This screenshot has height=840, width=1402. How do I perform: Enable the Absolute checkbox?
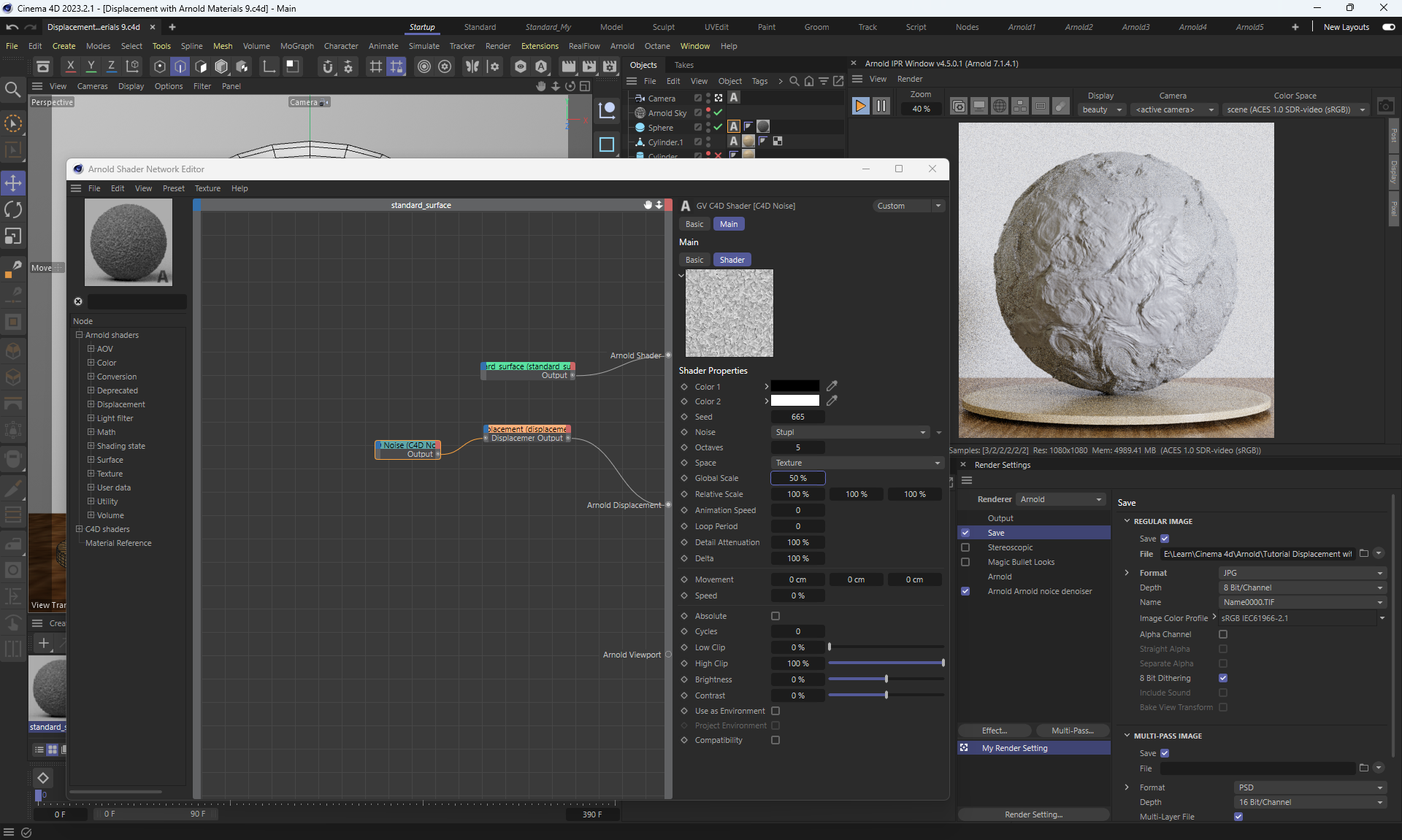click(x=775, y=616)
